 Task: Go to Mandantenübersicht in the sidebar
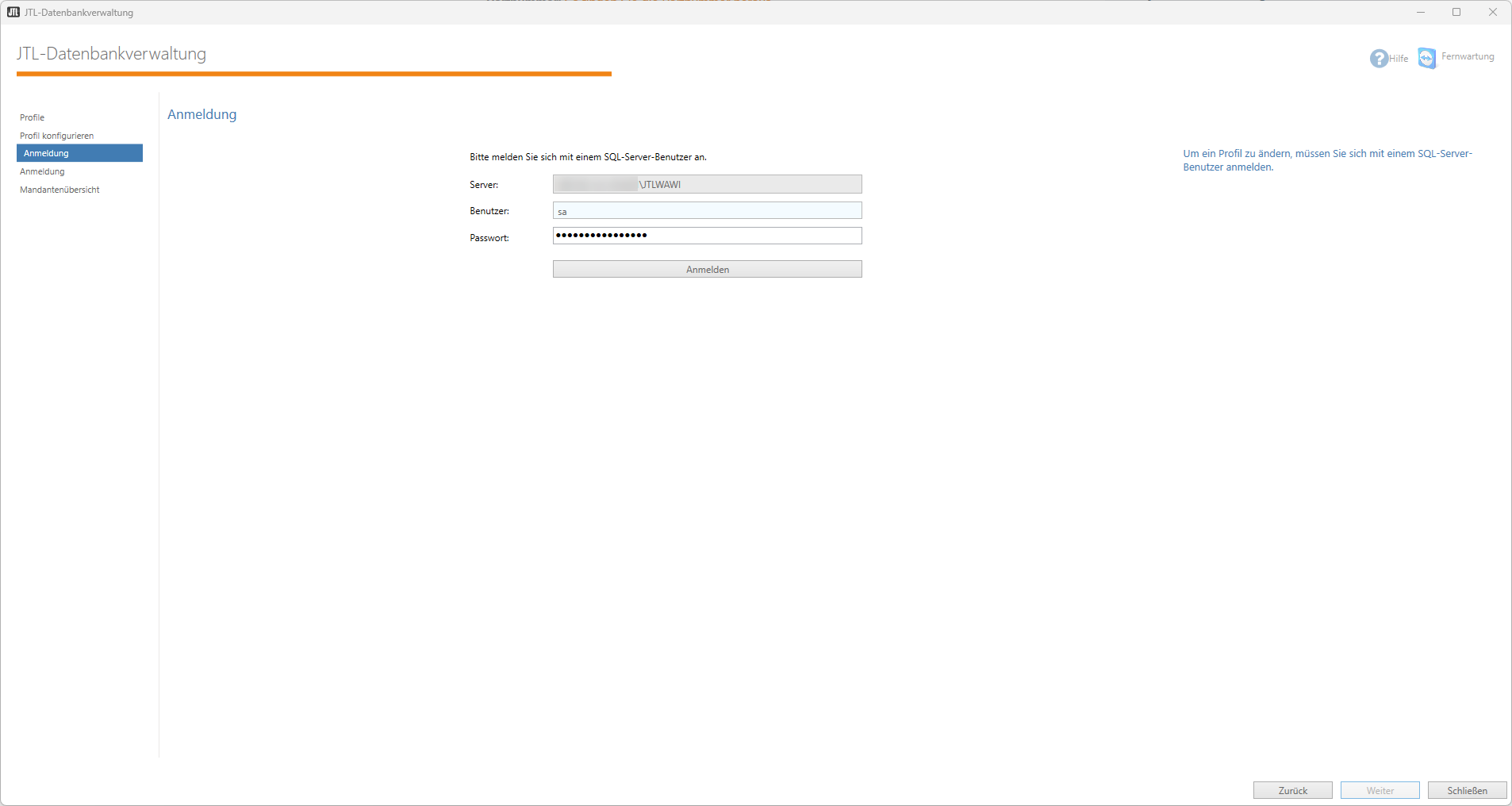(x=60, y=190)
